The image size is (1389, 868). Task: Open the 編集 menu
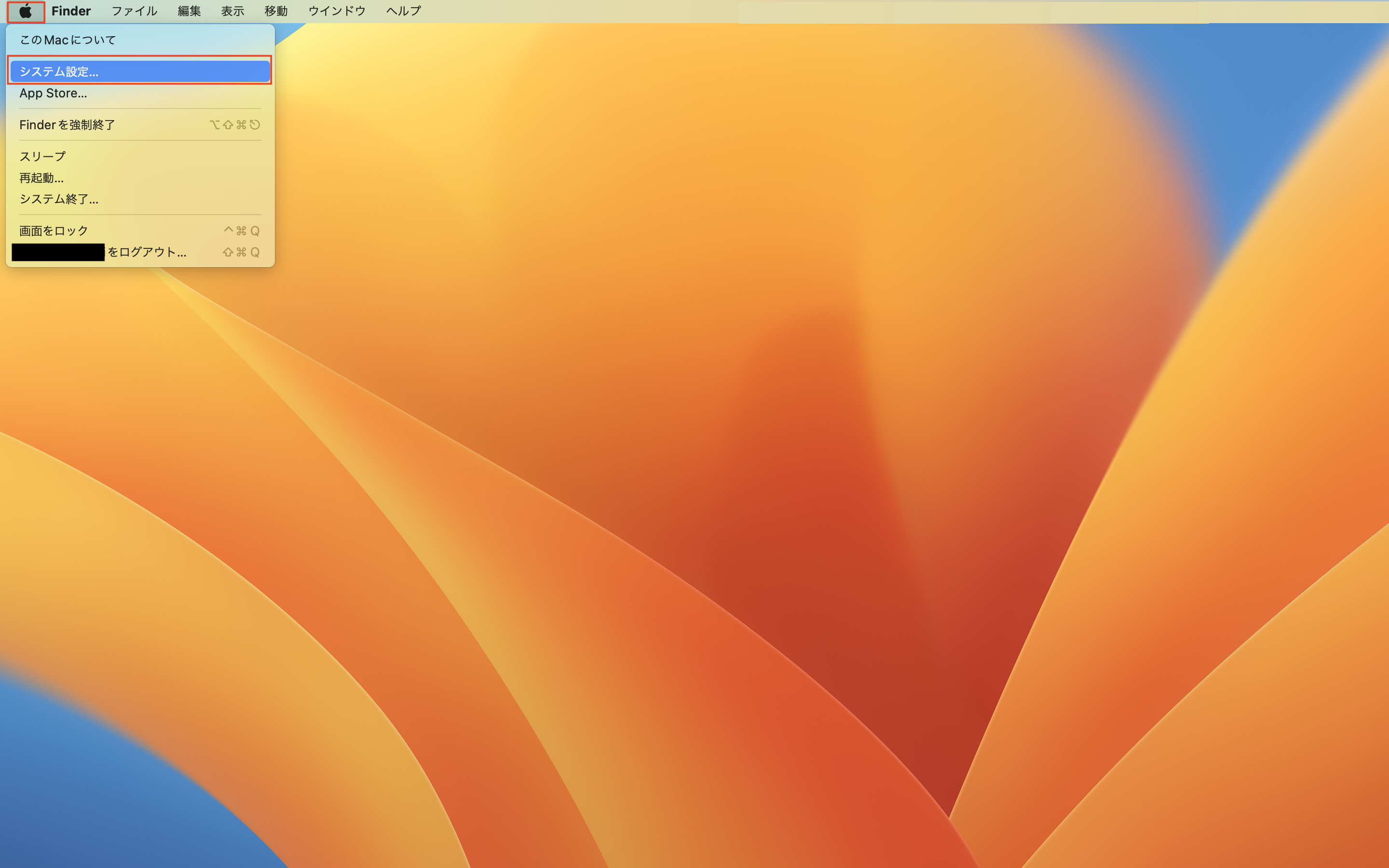(x=189, y=12)
